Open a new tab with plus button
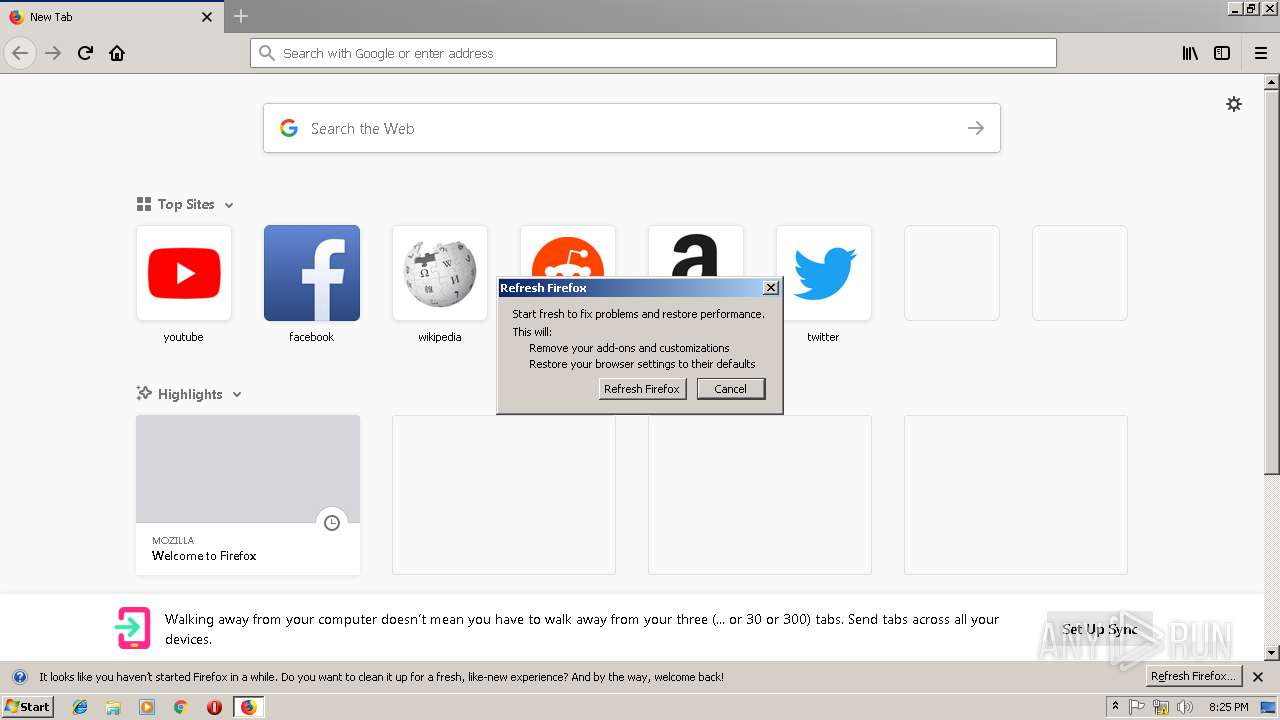The height and width of the screenshot is (720, 1280). tap(241, 16)
